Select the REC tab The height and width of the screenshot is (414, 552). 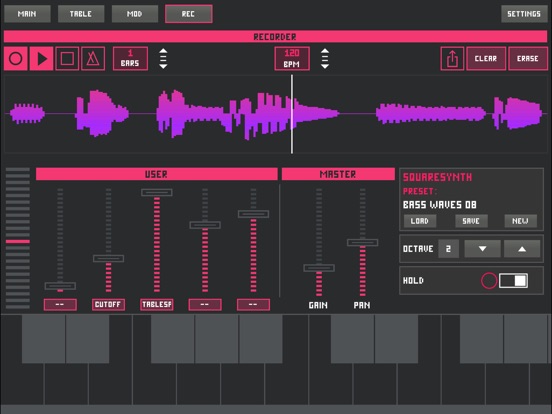tap(189, 14)
